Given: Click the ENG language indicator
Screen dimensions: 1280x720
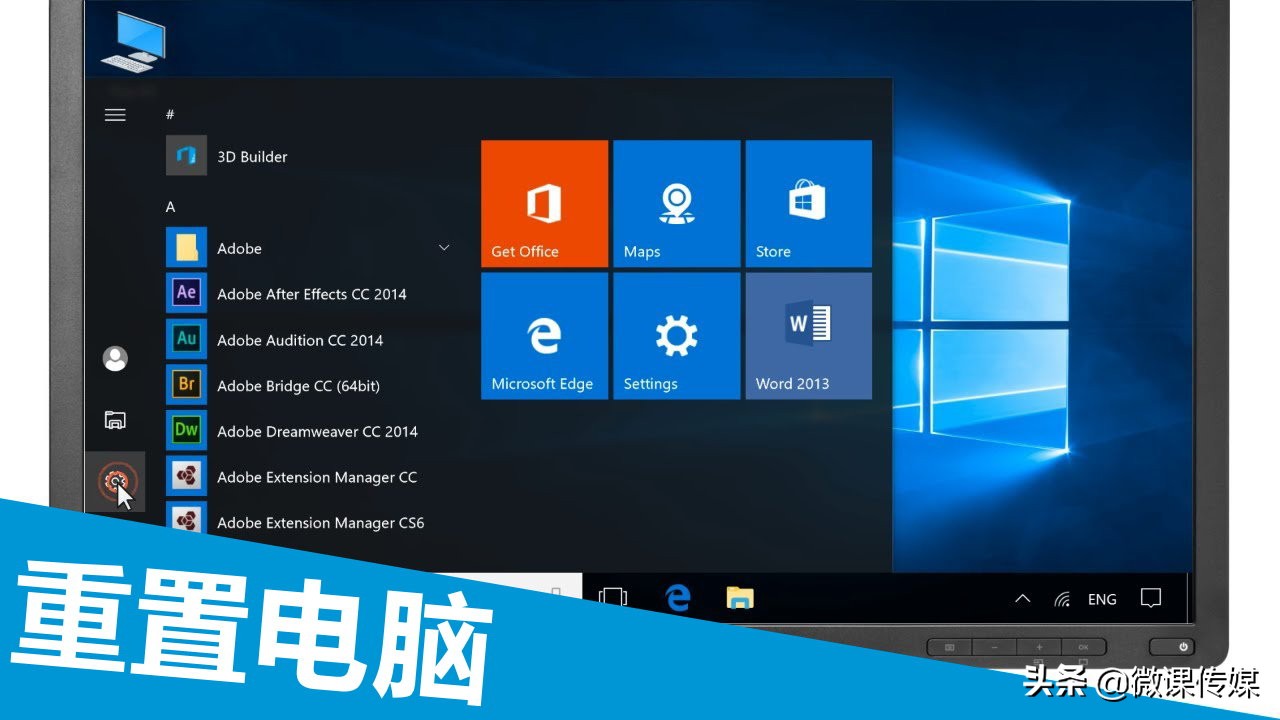Looking at the screenshot, I should point(1102,599).
